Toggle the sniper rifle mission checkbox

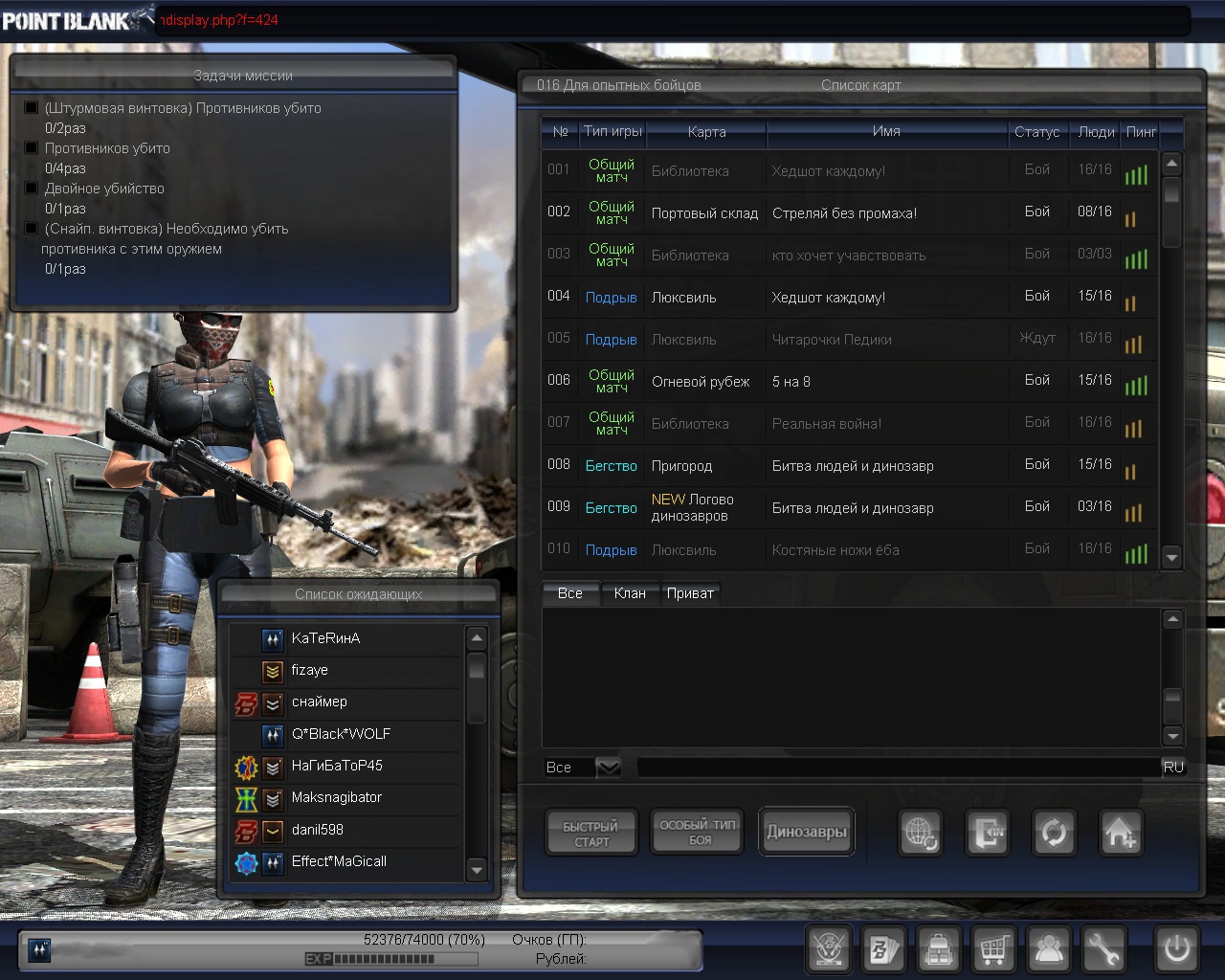coord(32,229)
